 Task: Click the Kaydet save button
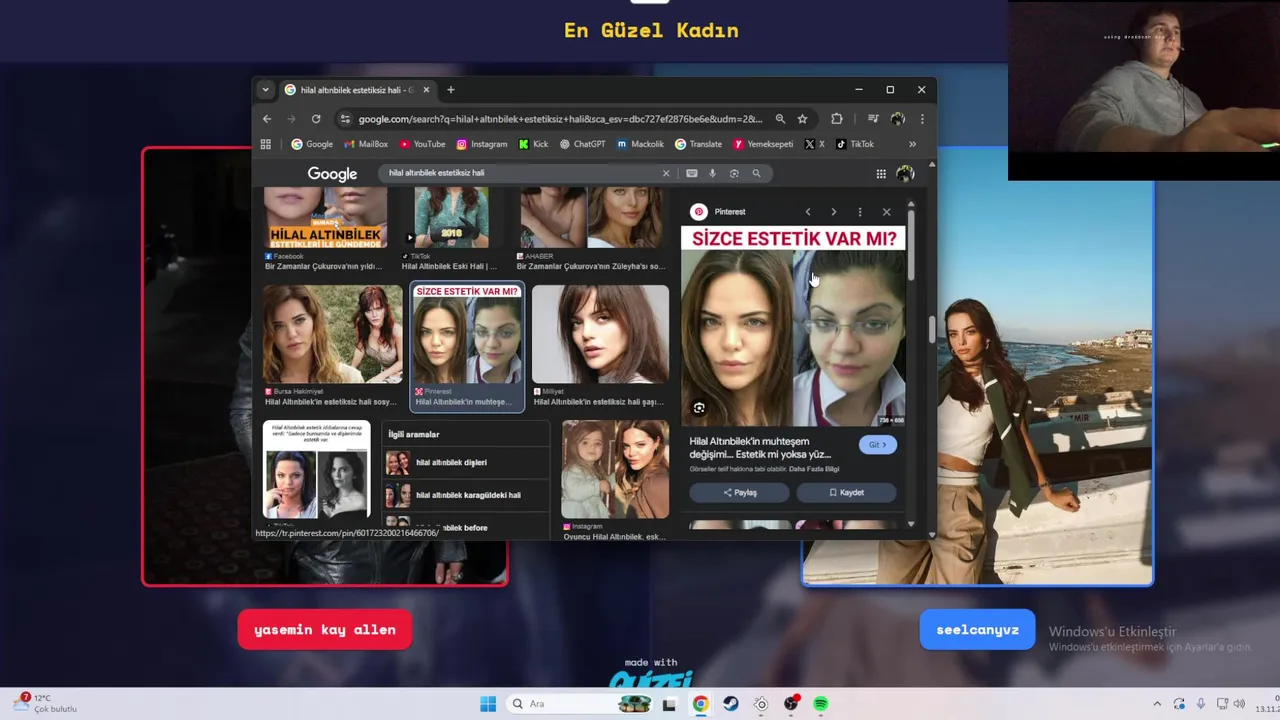click(x=846, y=493)
